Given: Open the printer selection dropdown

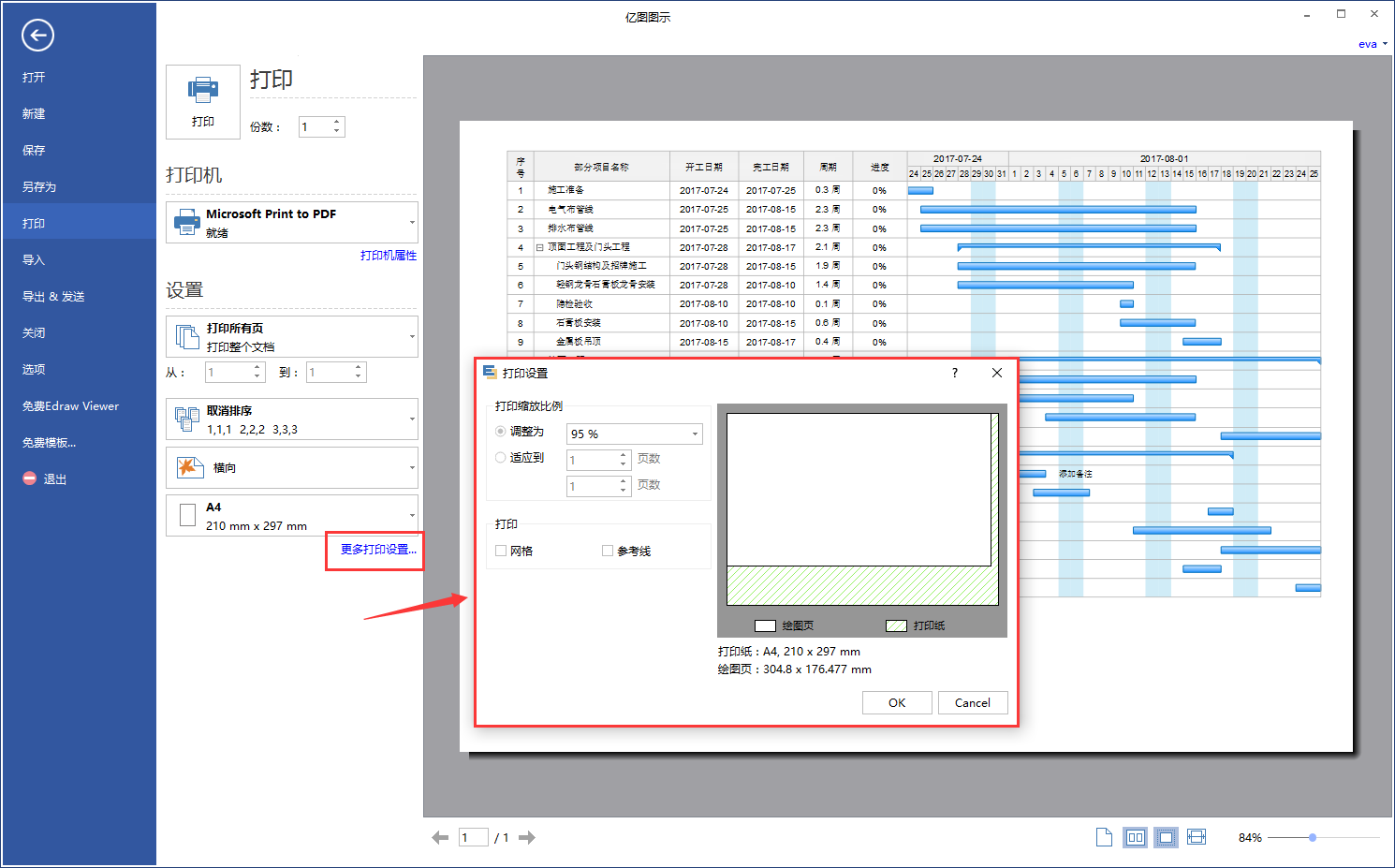Looking at the screenshot, I should 412,223.
